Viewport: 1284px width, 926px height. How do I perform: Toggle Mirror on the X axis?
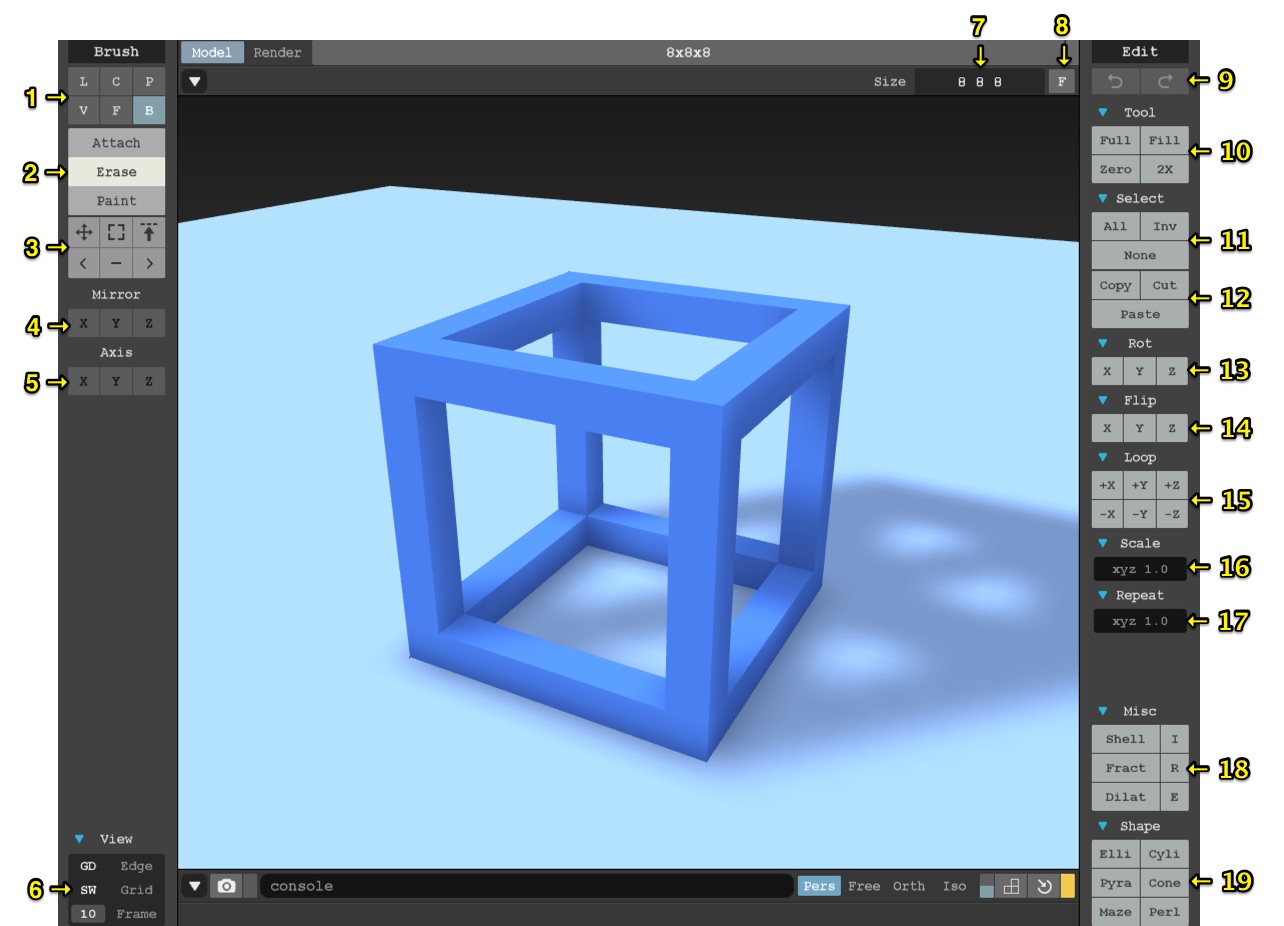click(84, 324)
